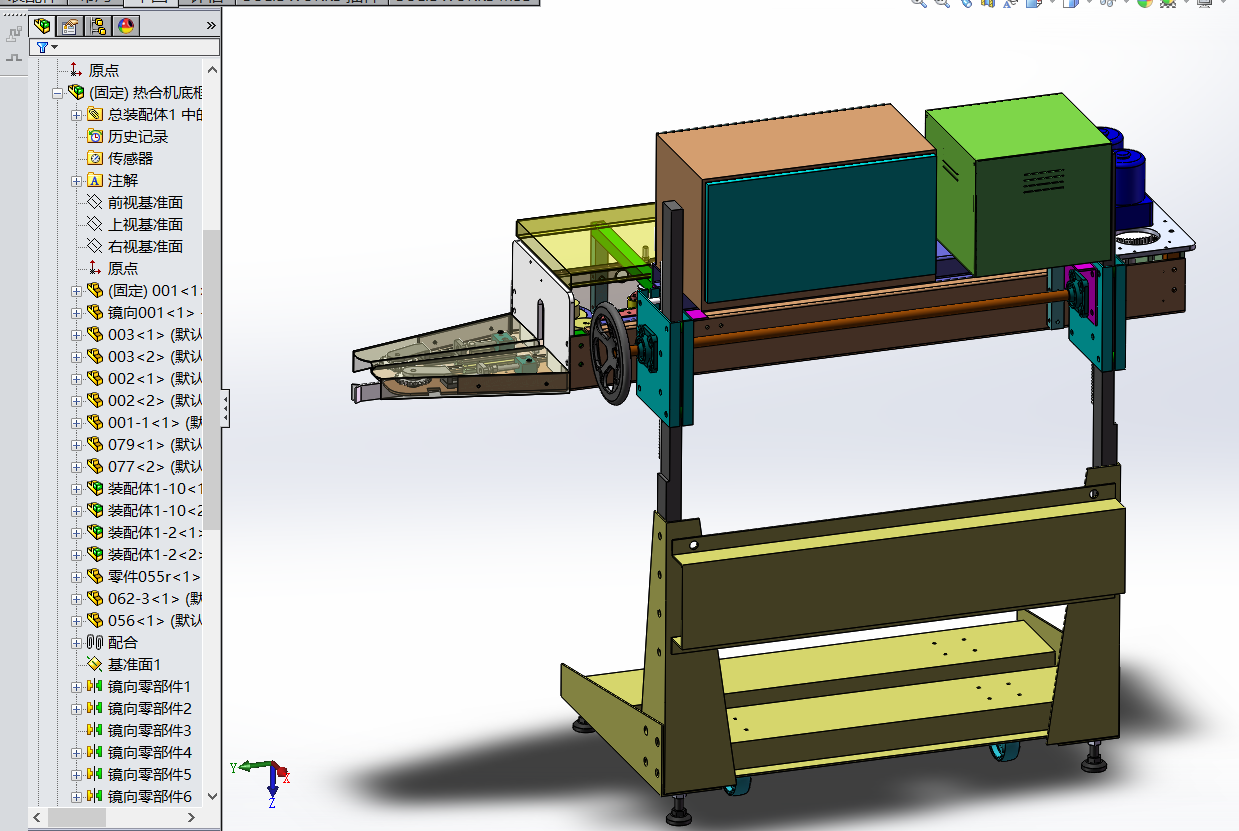Expand the 注解 annotations node
Image resolution: width=1239 pixels, height=831 pixels.
77,180
